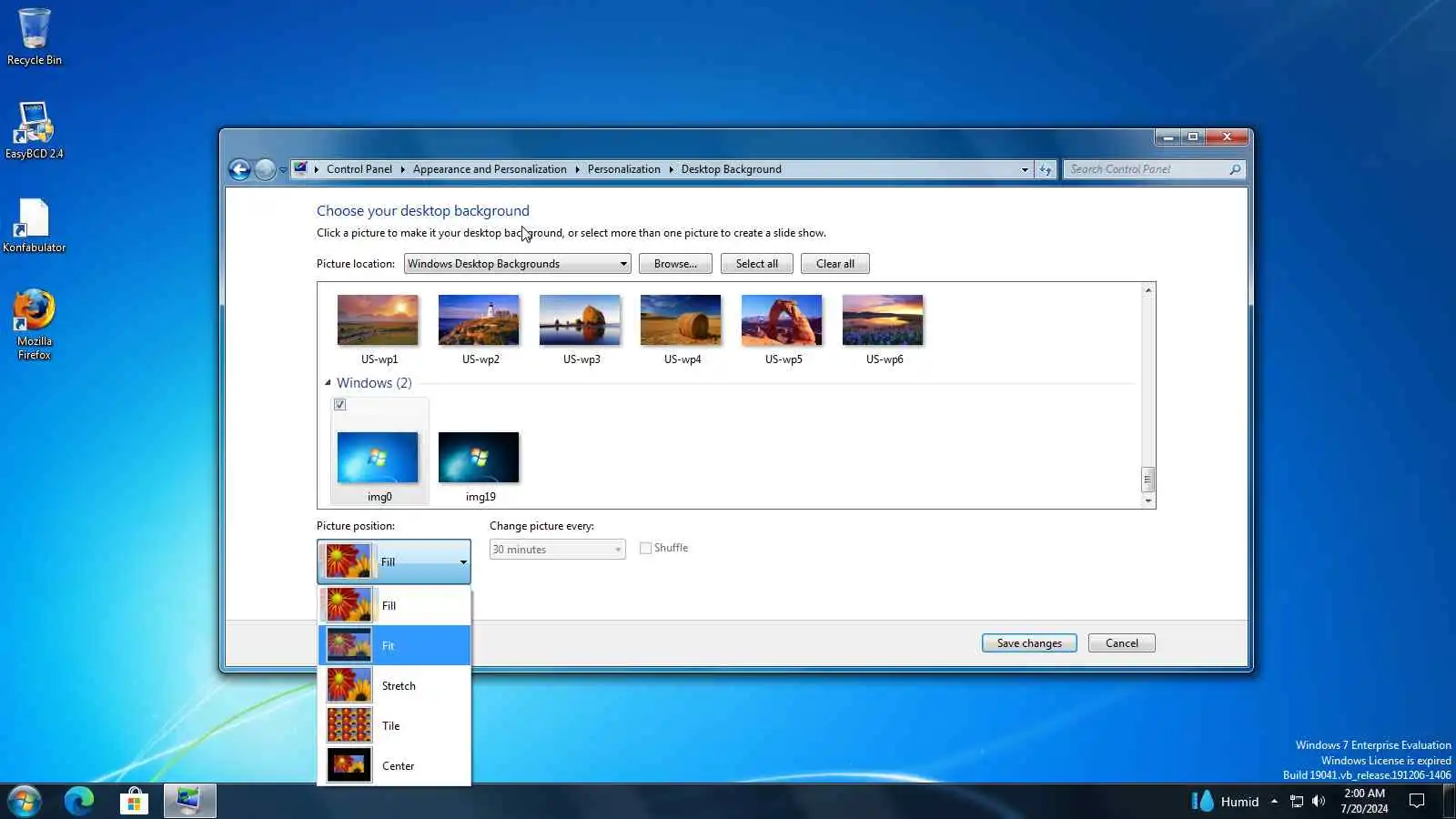This screenshot has height=819, width=1456.
Task: Click Save changes
Action: pyautogui.click(x=1029, y=643)
